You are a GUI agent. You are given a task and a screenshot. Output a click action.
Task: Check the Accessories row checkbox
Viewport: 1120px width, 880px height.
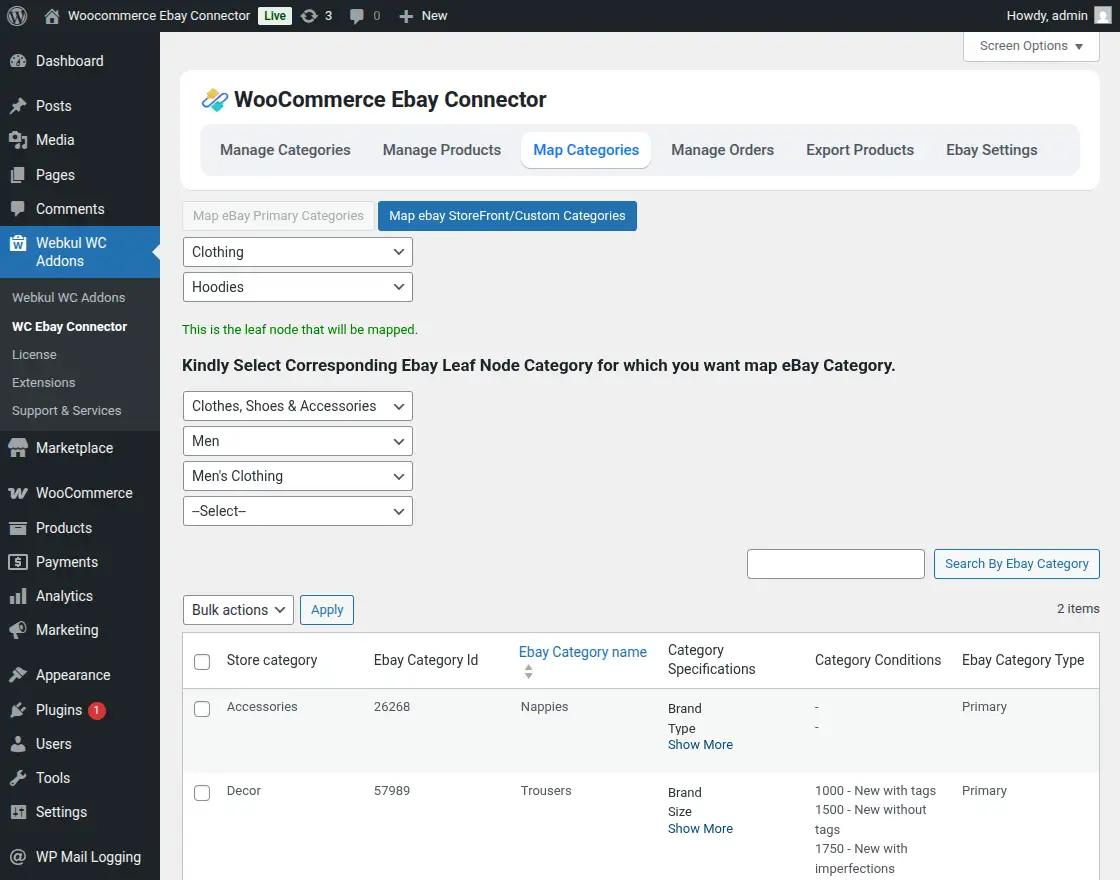tap(202, 709)
